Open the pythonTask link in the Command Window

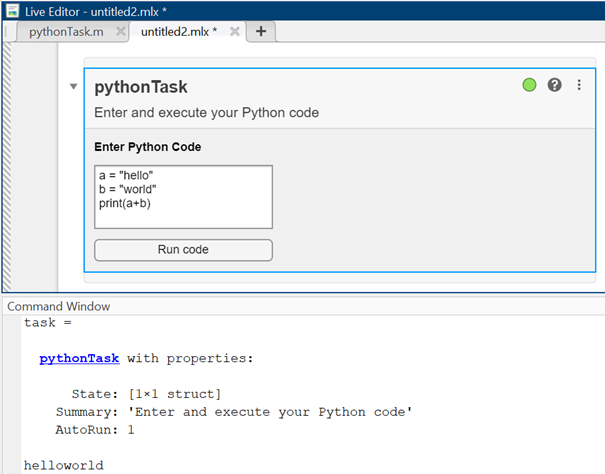pyautogui.click(x=79, y=359)
